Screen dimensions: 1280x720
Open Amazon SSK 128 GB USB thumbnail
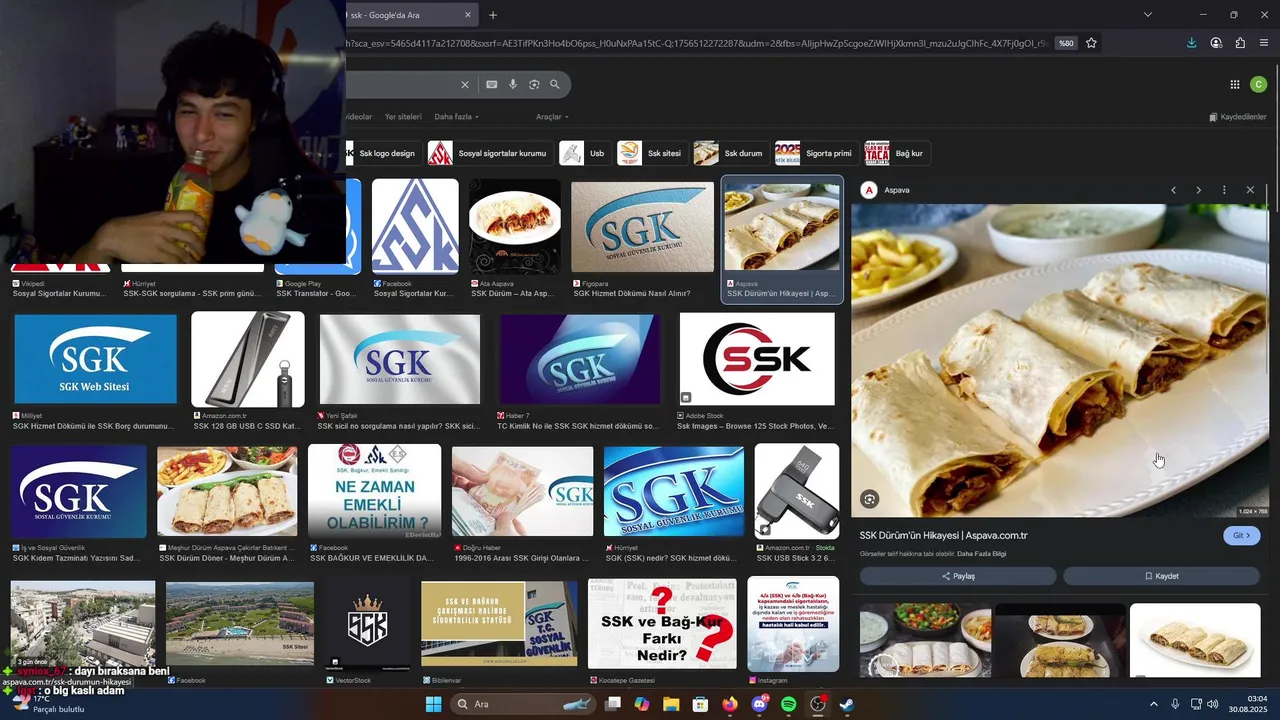pos(248,359)
